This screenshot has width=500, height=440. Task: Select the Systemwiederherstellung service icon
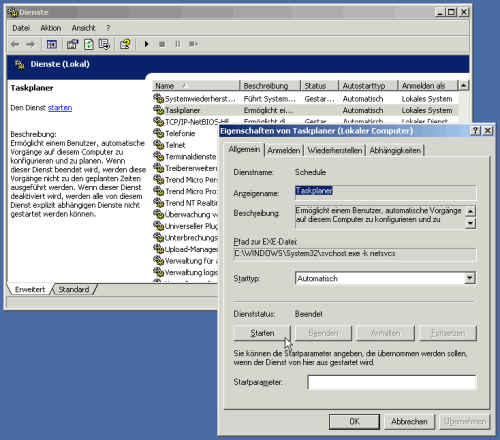pos(158,98)
